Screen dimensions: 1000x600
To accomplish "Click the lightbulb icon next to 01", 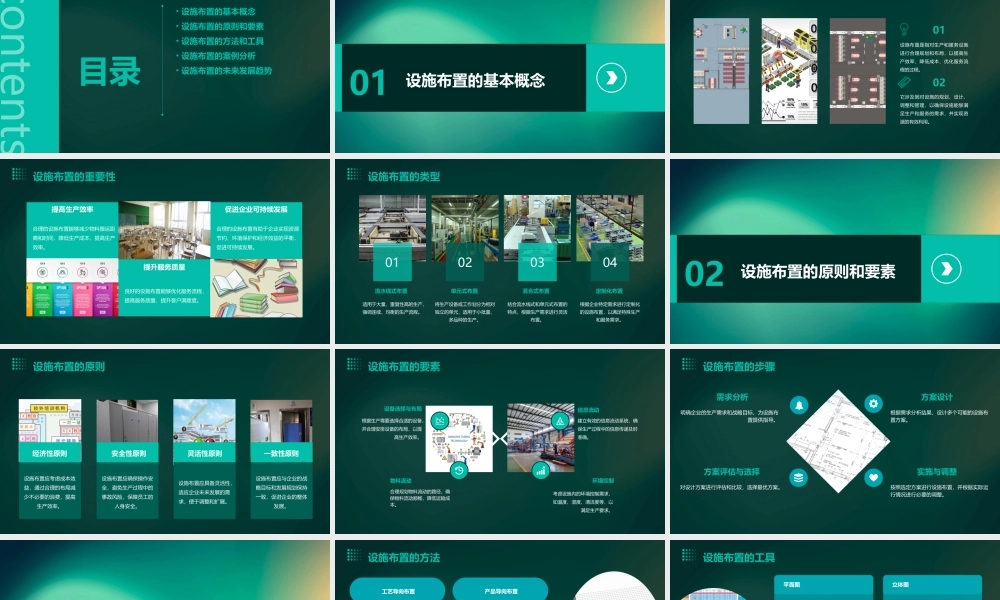I will click(904, 29).
